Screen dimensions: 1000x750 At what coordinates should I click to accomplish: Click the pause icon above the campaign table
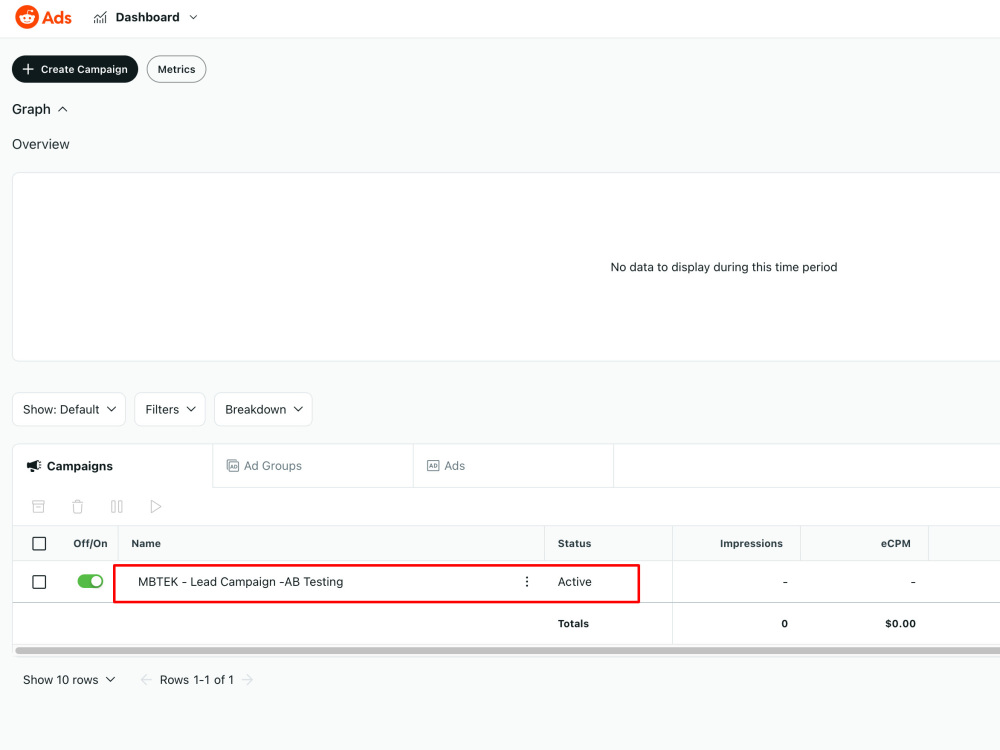116,507
